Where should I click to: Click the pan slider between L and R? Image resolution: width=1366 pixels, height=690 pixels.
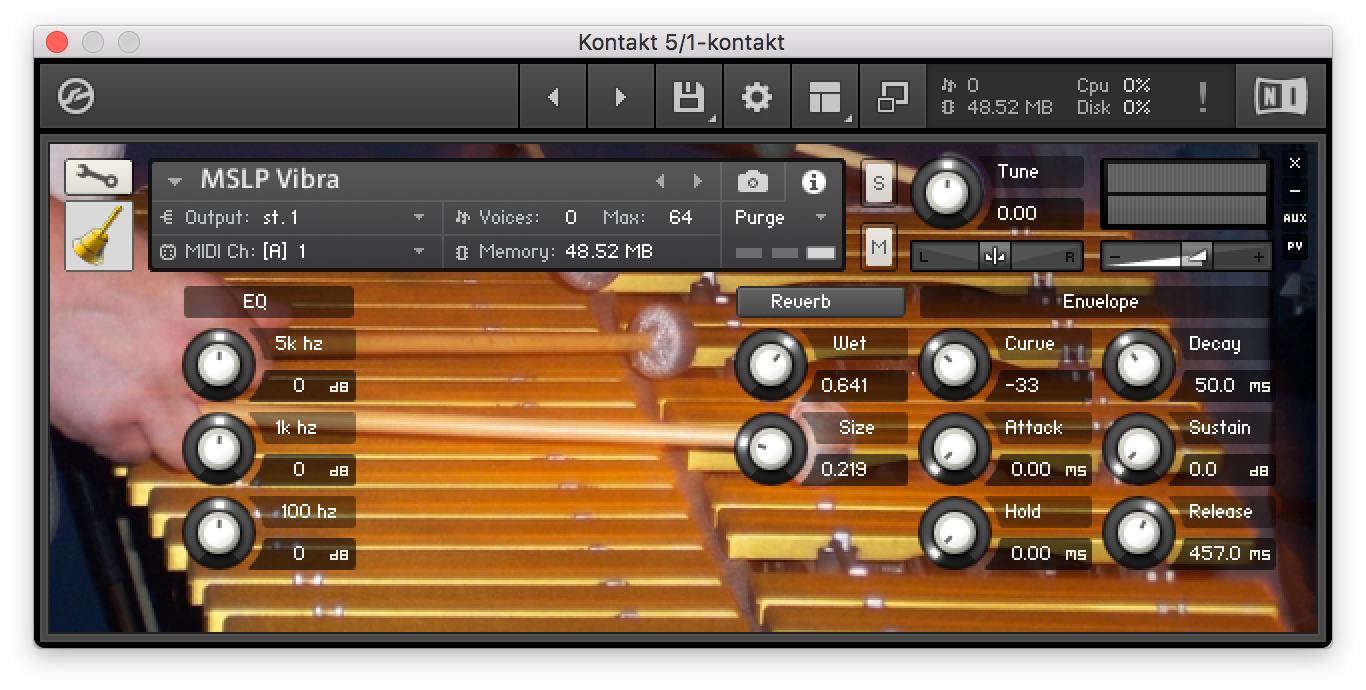[x=997, y=256]
